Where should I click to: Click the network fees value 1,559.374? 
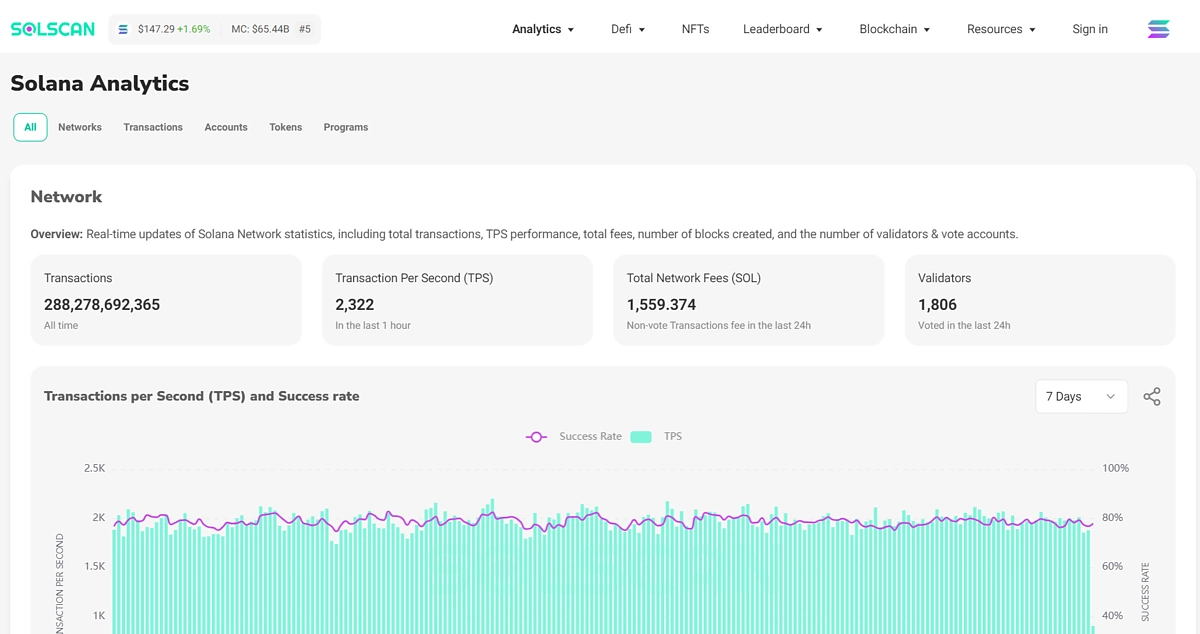click(661, 305)
